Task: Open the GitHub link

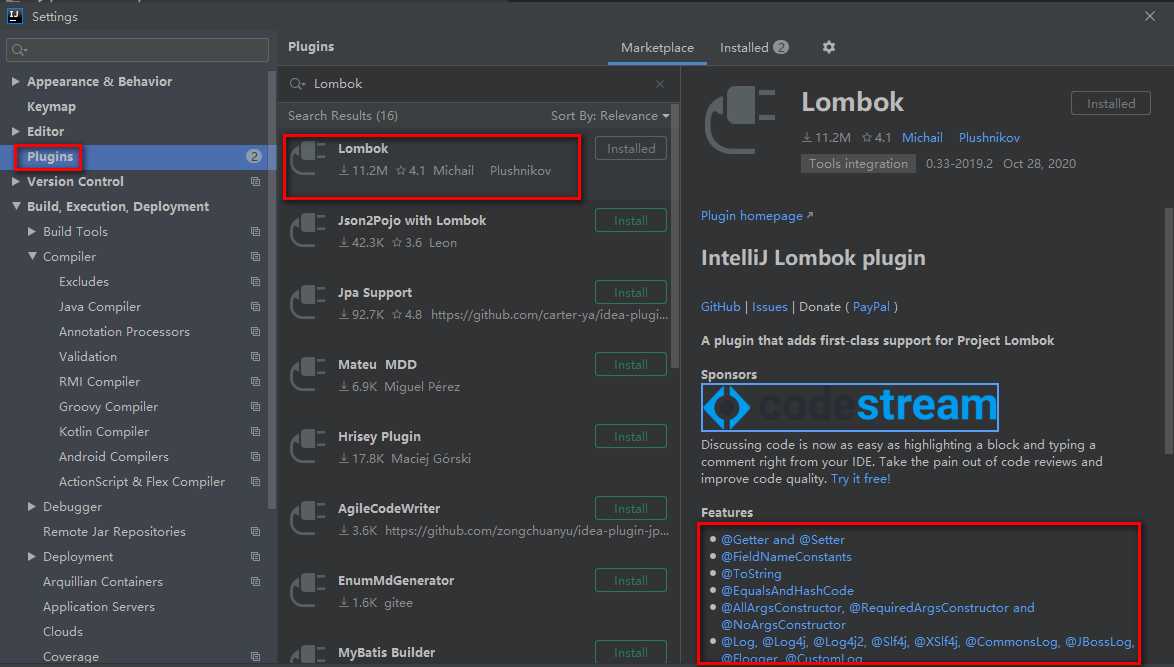Action: pos(720,307)
